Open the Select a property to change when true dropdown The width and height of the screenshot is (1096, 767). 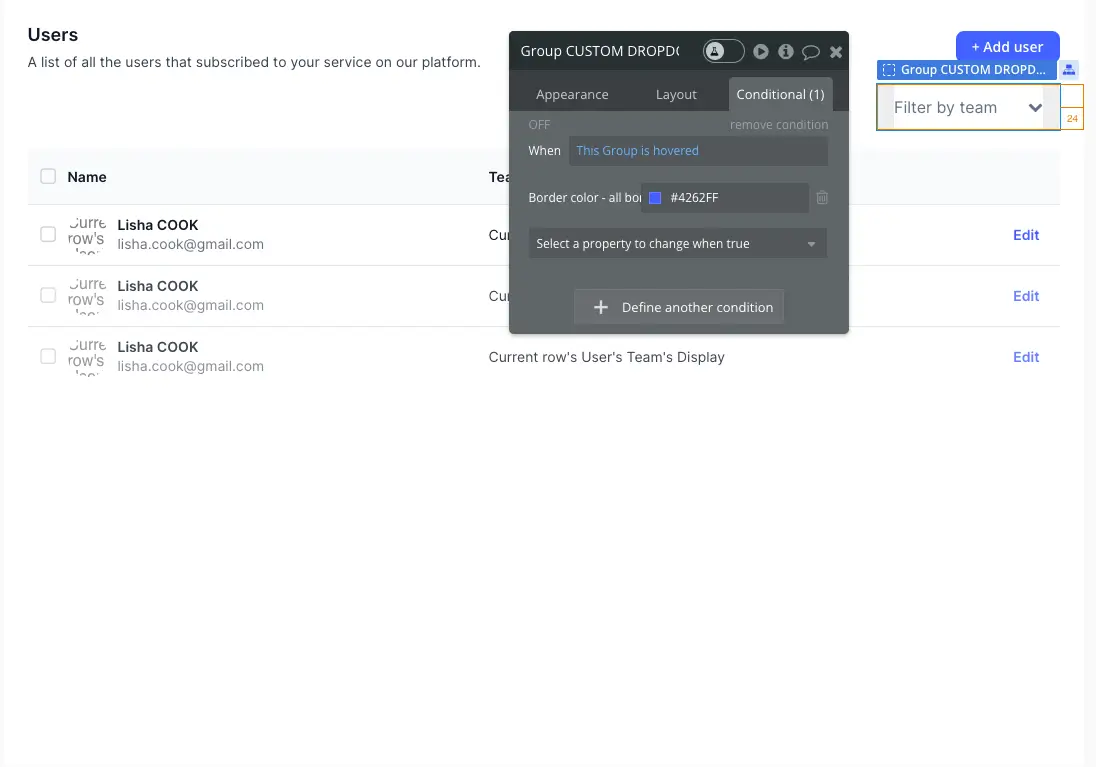coord(677,243)
